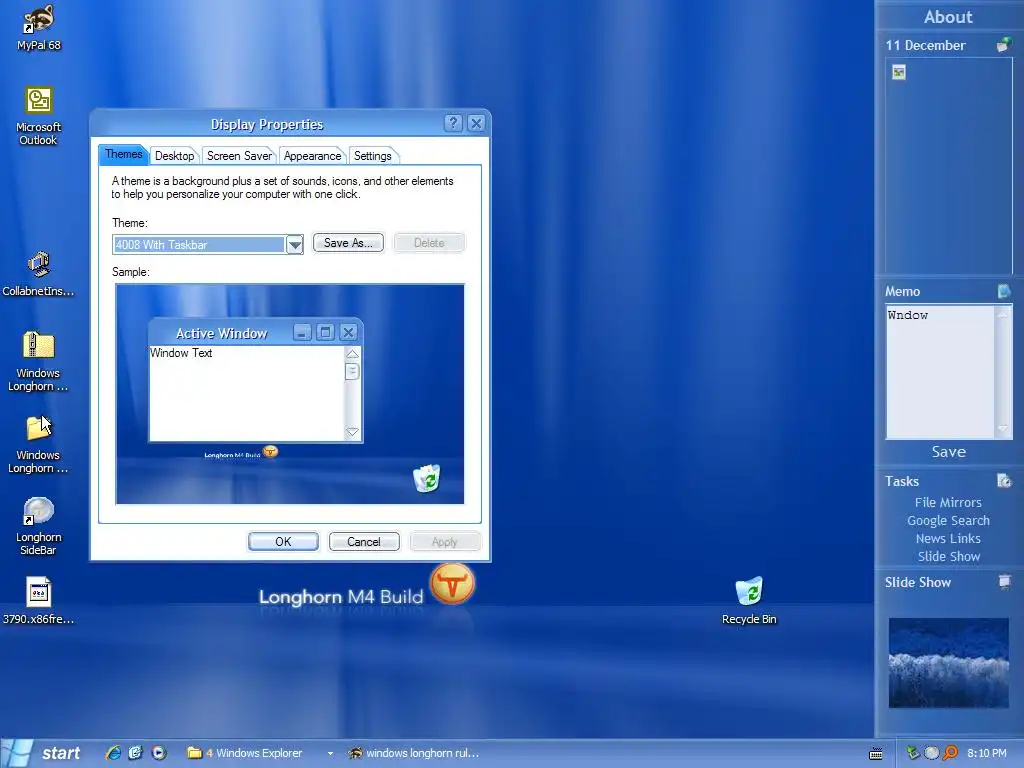Click the Save As... button
1024x768 pixels.
coord(348,243)
